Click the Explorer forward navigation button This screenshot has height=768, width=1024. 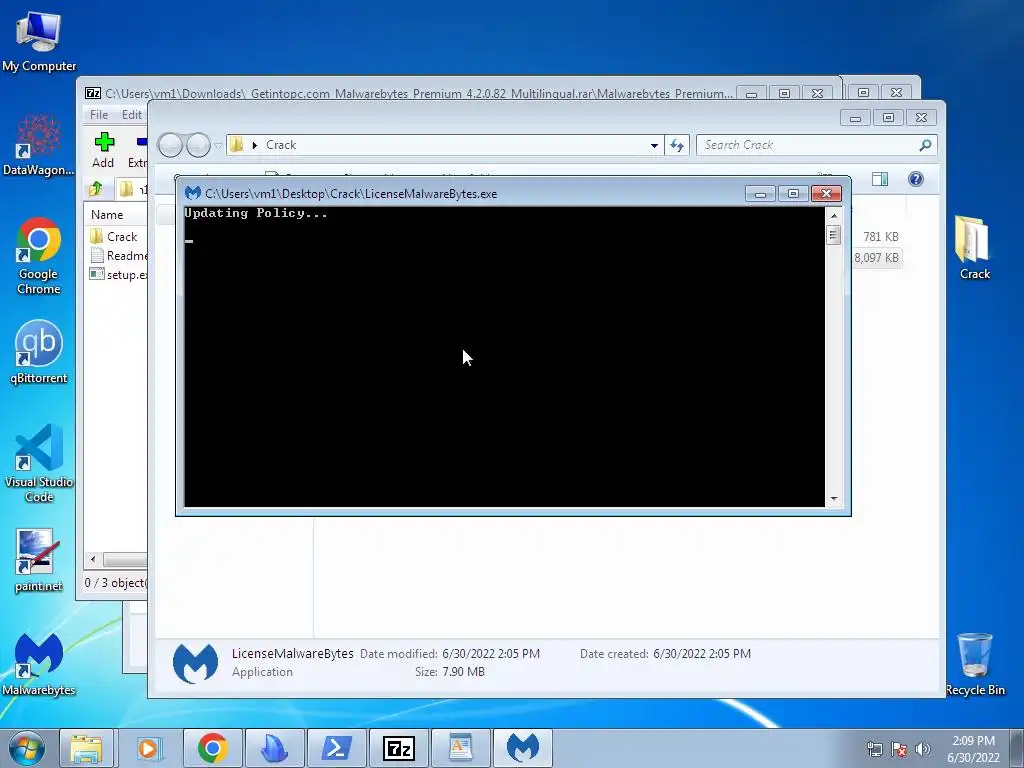(198, 145)
